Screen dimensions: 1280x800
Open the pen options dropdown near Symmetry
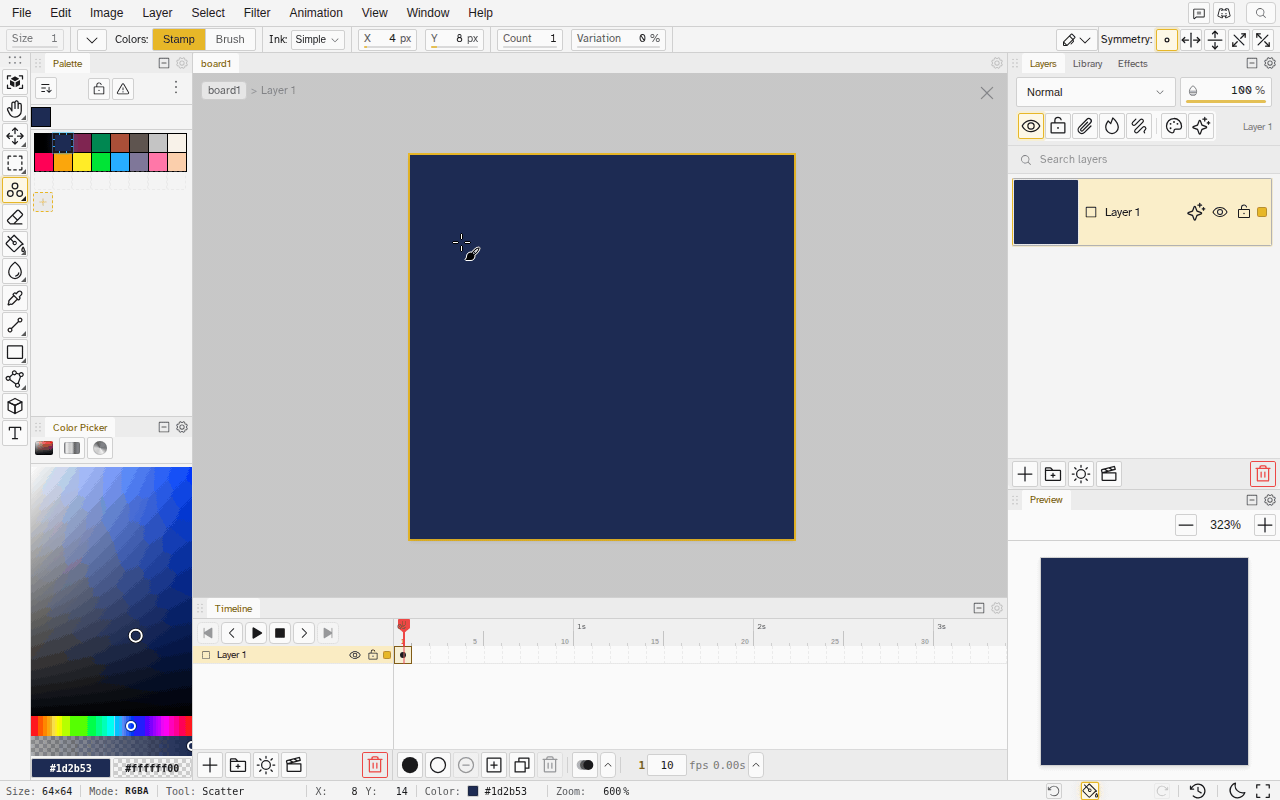coord(1076,40)
